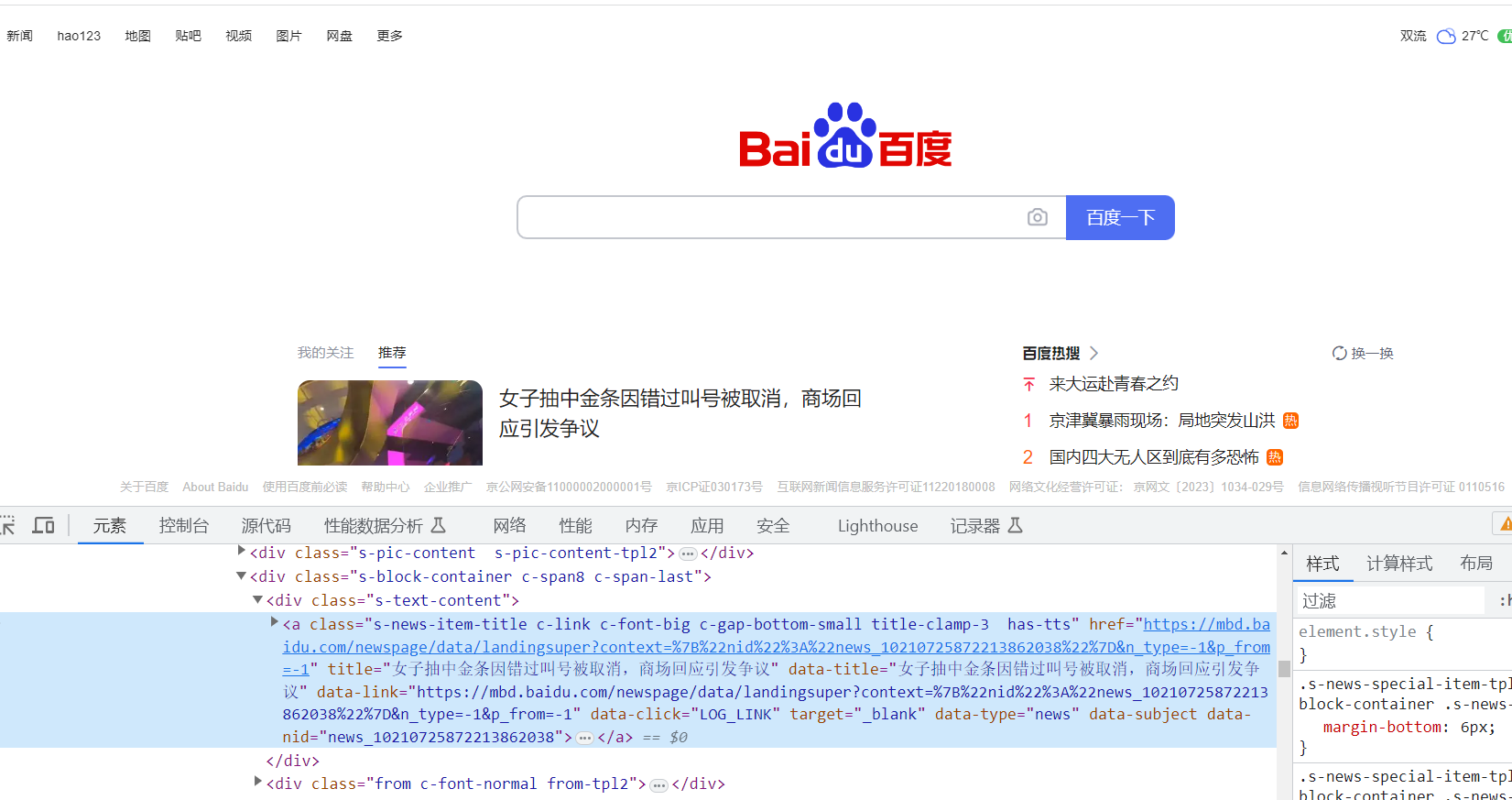The height and width of the screenshot is (800, 1512).
Task: Expand collapsed ellipsis in s-pic-content div
Action: (x=688, y=553)
